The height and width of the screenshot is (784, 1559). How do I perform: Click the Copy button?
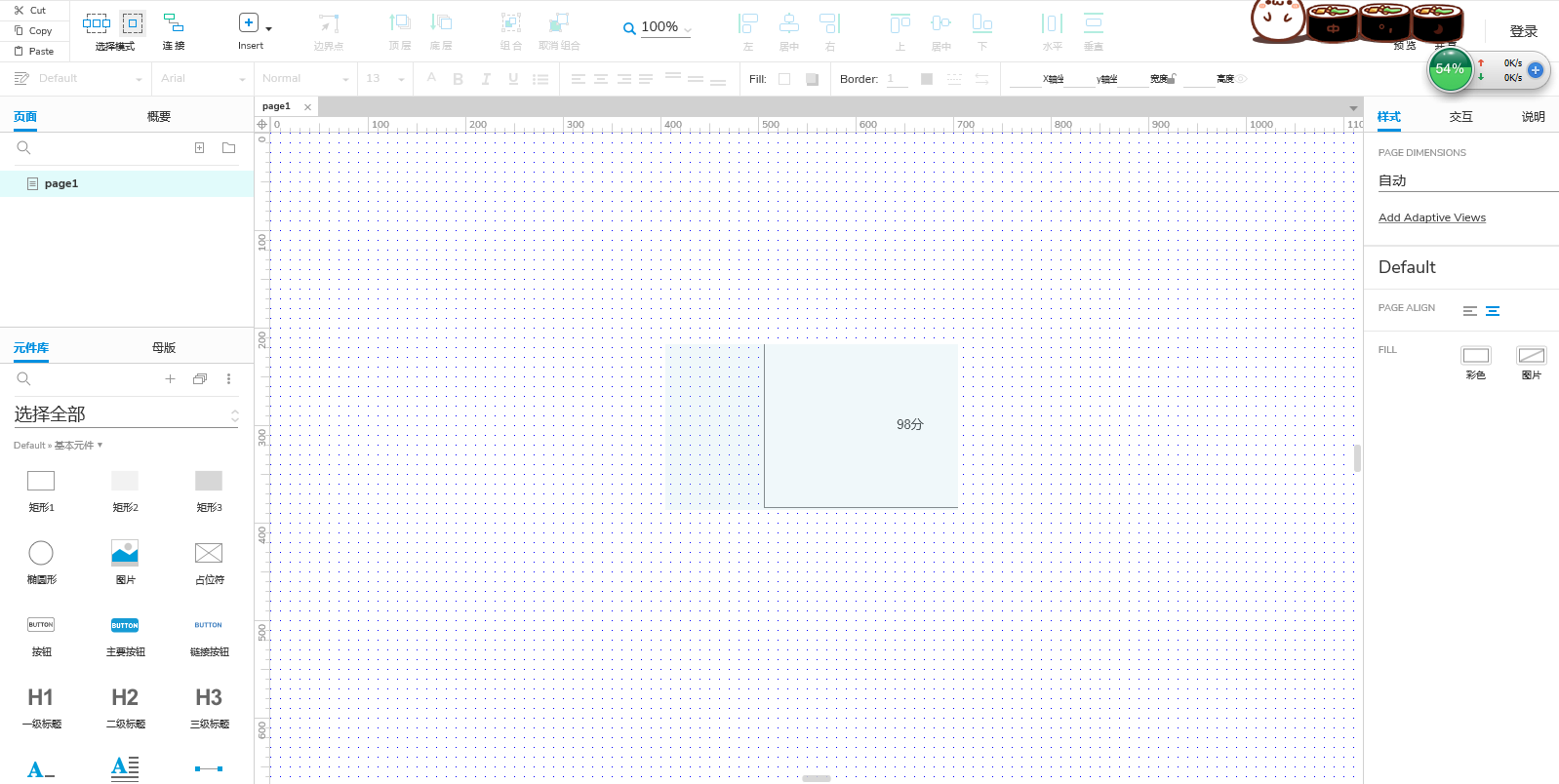33,30
